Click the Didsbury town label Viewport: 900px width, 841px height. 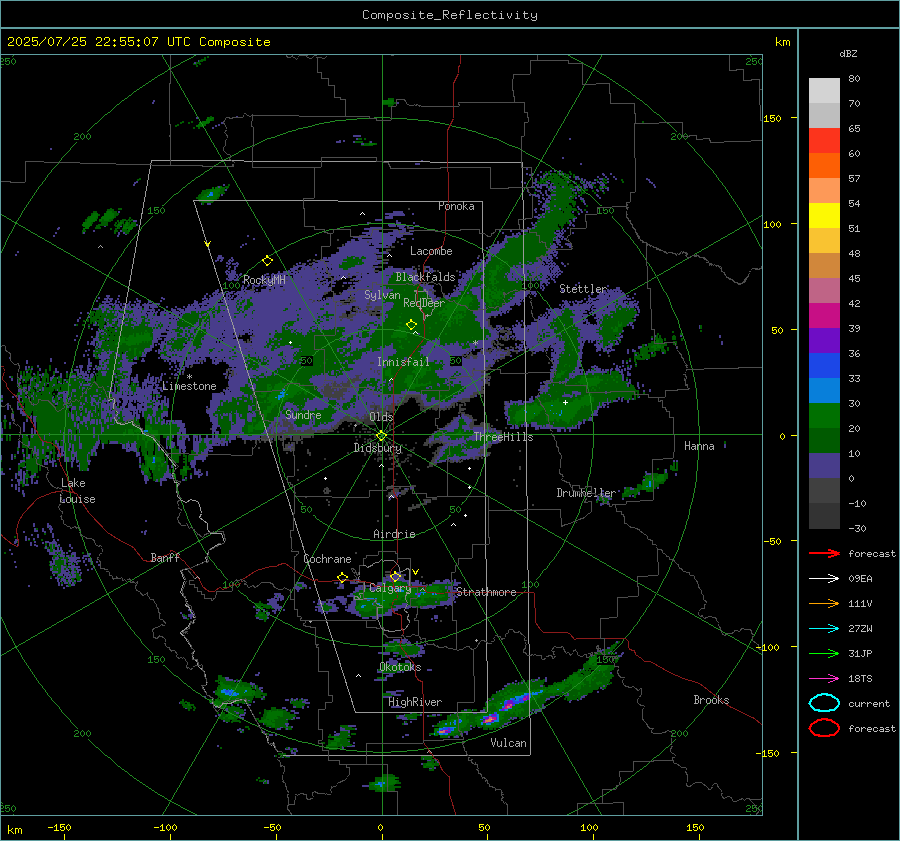click(x=378, y=448)
